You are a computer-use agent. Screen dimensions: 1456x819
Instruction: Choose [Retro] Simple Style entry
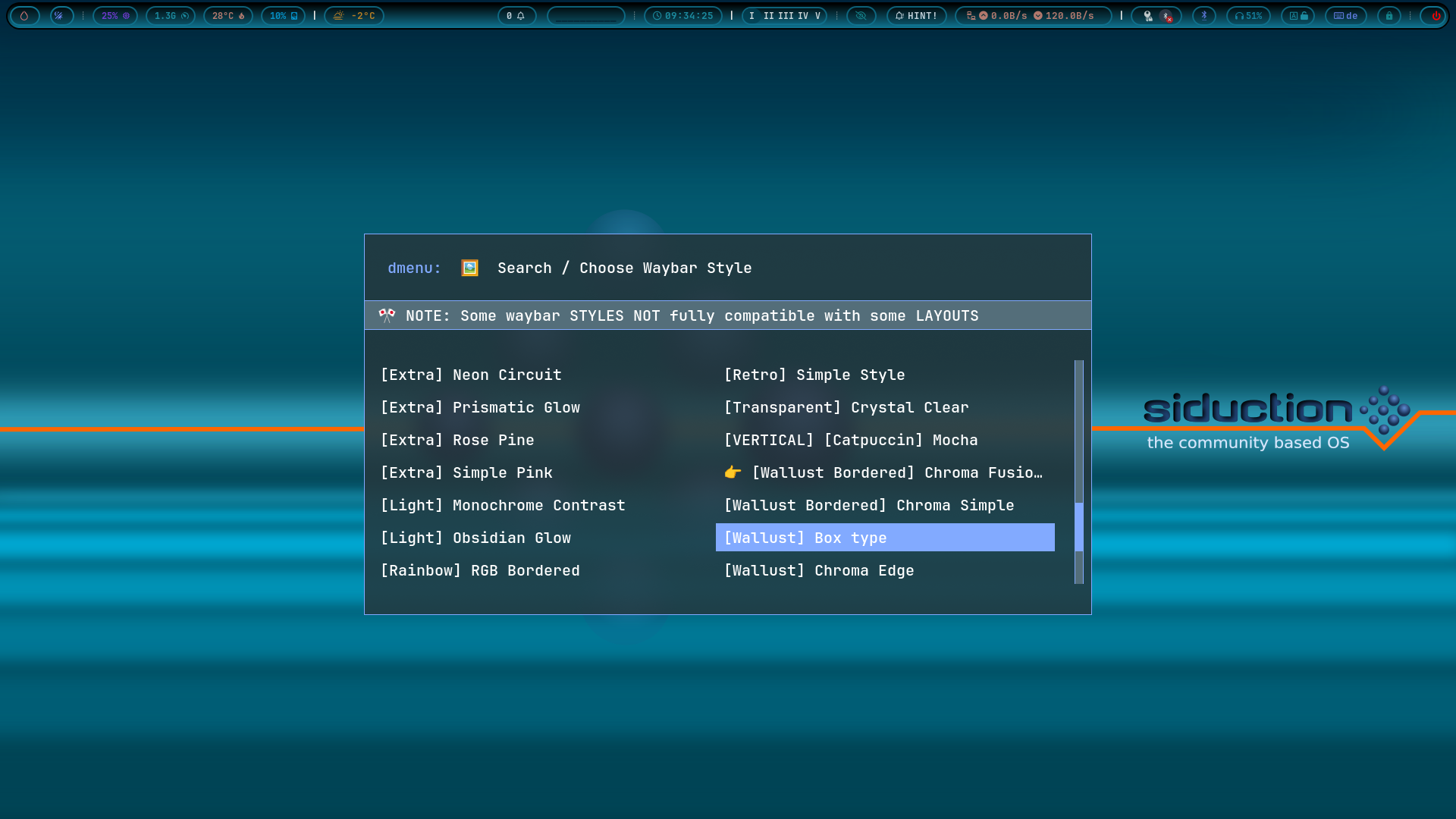pyautogui.click(x=814, y=375)
